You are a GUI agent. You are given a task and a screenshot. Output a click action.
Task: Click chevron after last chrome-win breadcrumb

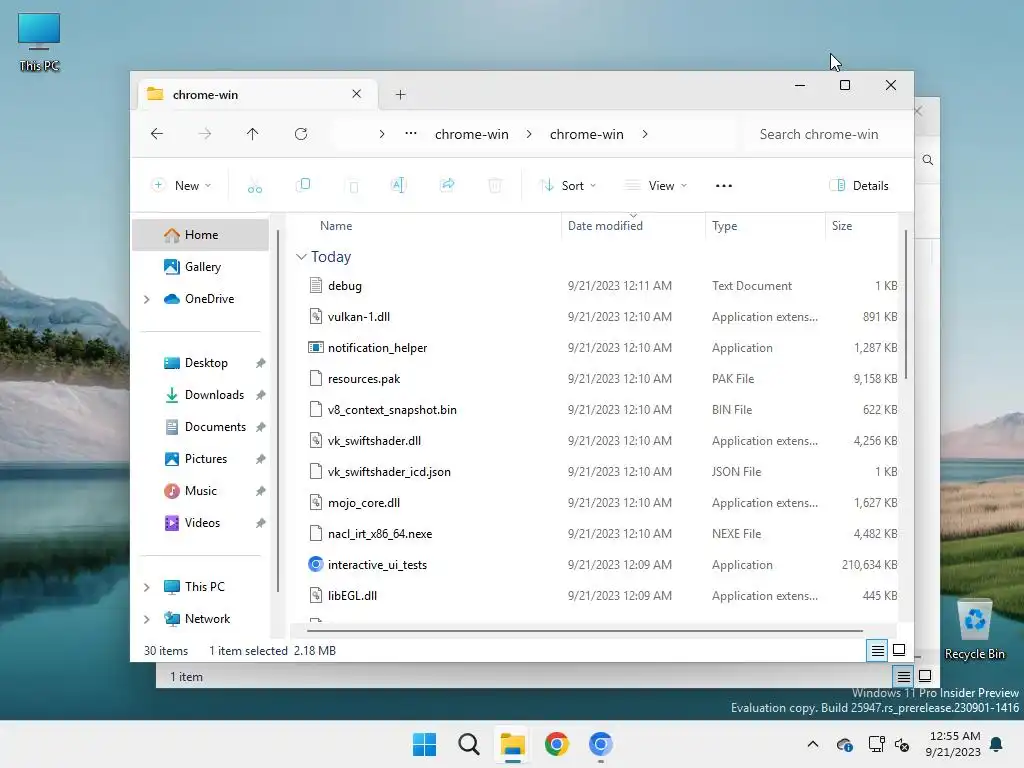click(645, 134)
